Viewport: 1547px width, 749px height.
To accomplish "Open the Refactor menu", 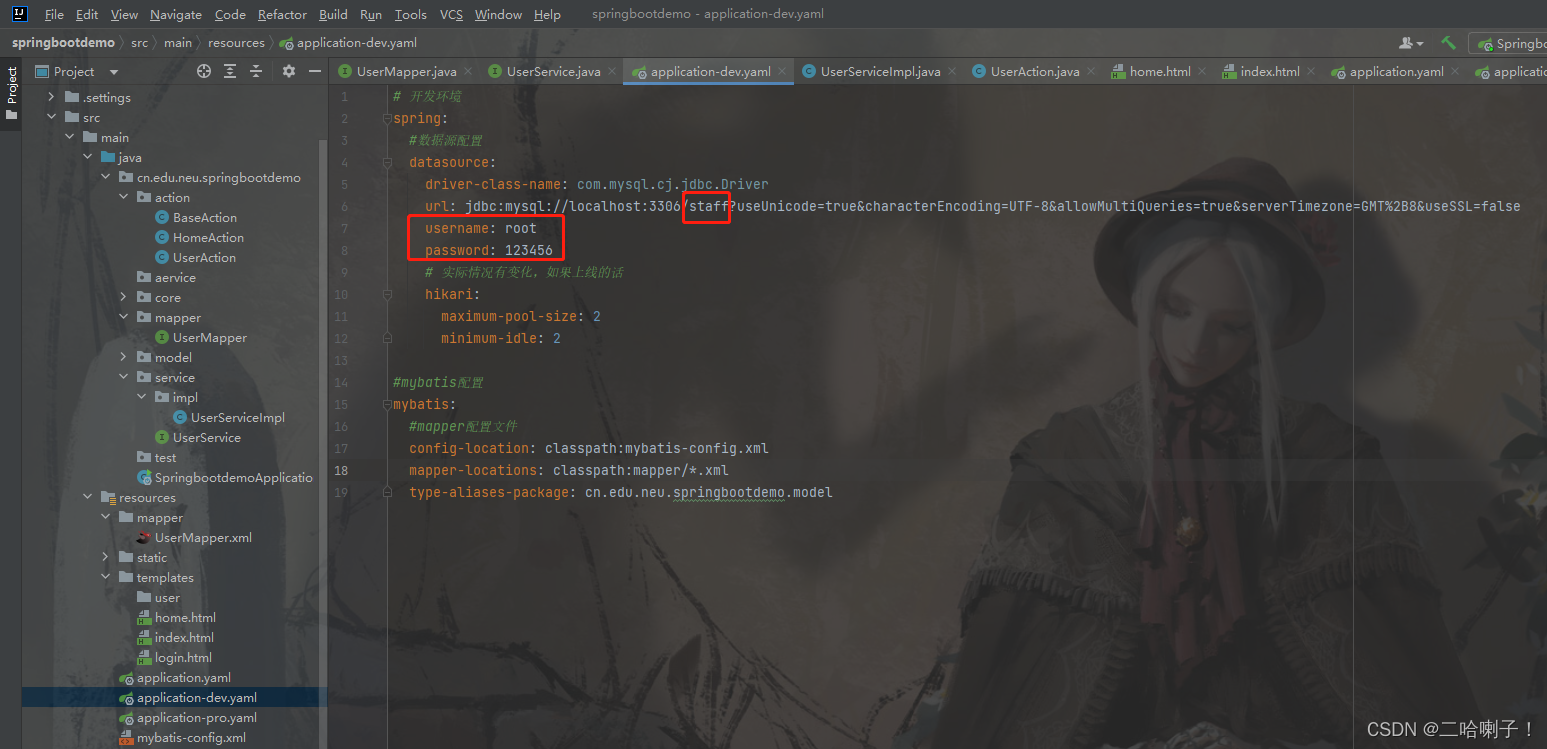I will tap(282, 14).
